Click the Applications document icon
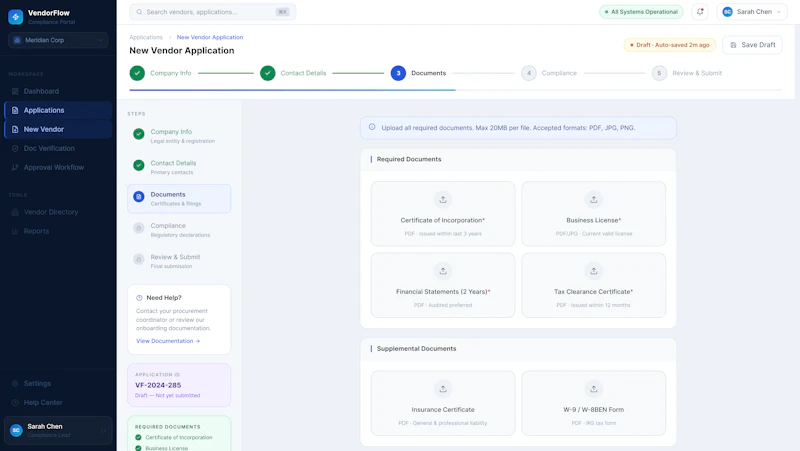This screenshot has height=451, width=800. pyautogui.click(x=15, y=110)
